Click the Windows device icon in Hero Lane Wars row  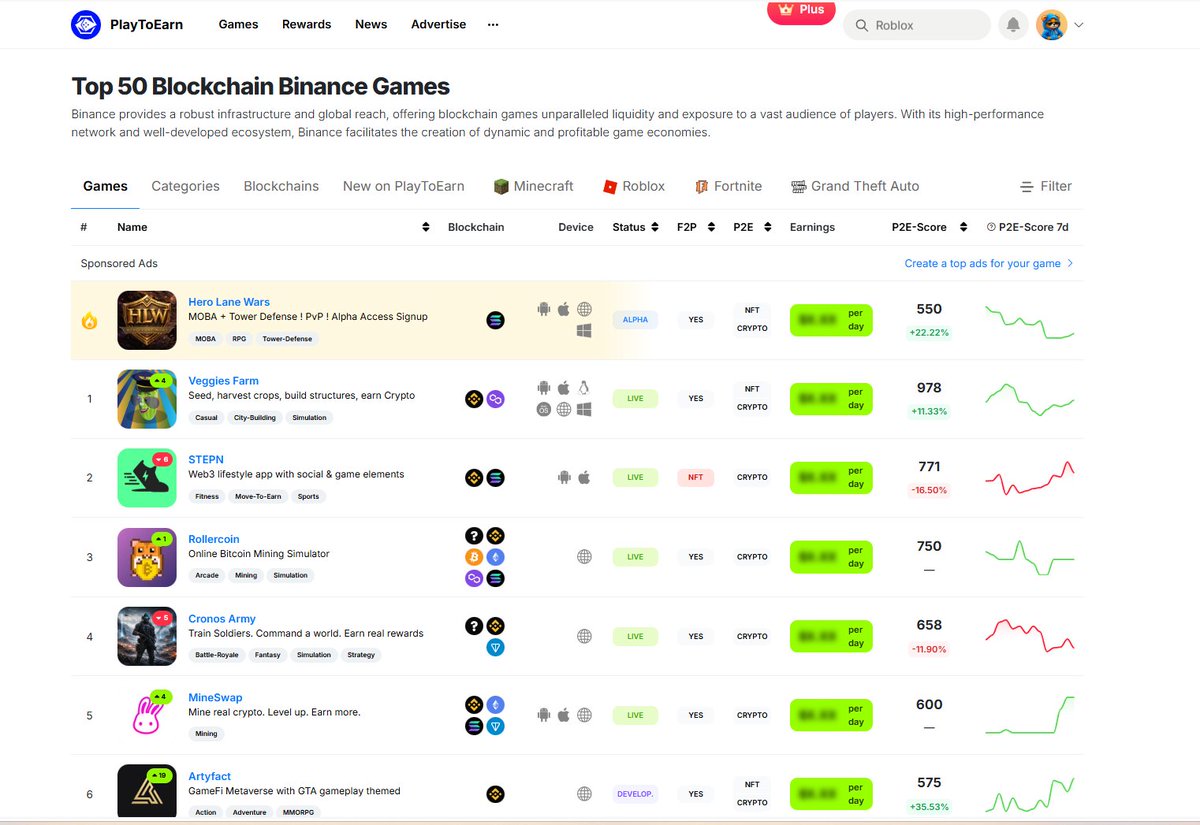[x=585, y=331]
